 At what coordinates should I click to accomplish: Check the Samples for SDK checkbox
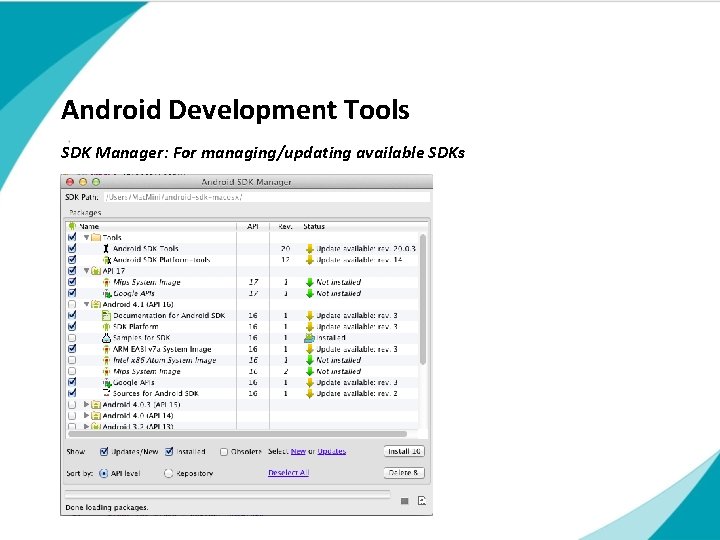[72, 338]
